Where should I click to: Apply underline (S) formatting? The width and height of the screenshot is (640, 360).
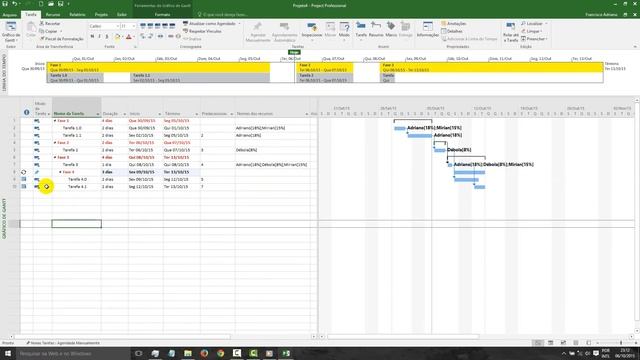click(107, 37)
